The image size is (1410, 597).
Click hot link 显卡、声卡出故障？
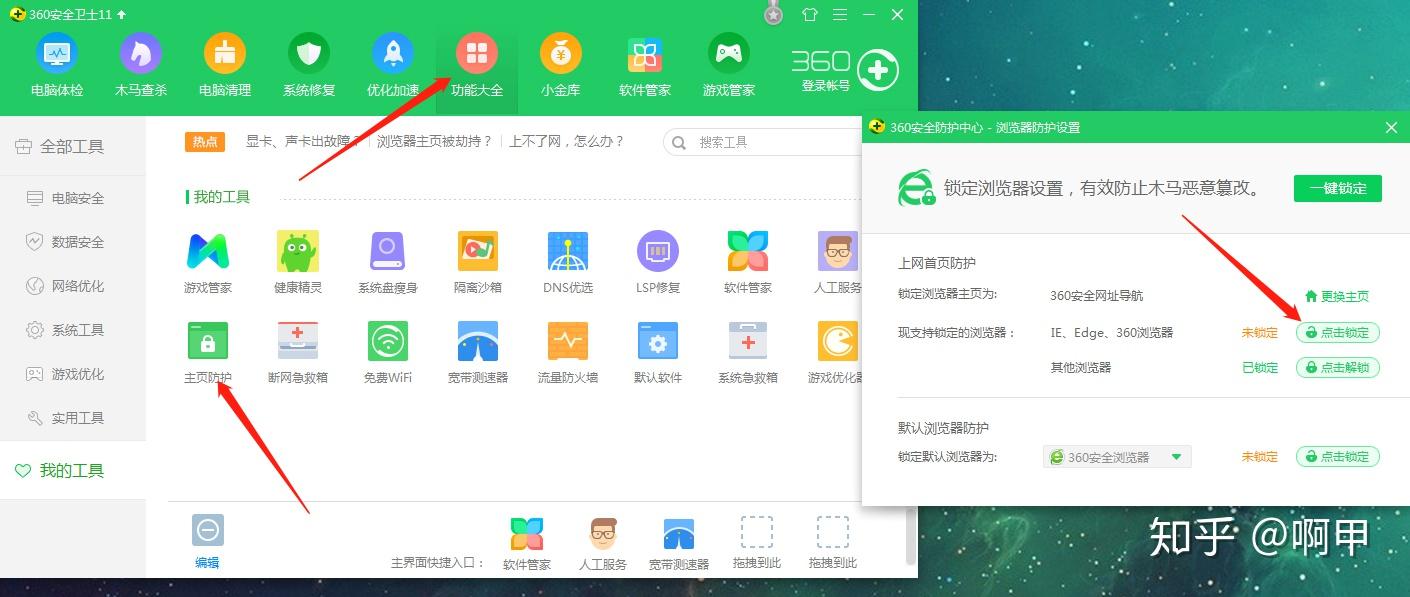(x=304, y=142)
